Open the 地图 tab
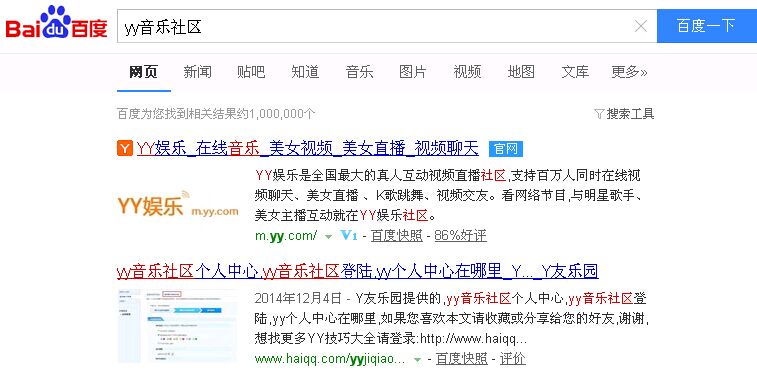This screenshot has width=757, height=385. (521, 72)
